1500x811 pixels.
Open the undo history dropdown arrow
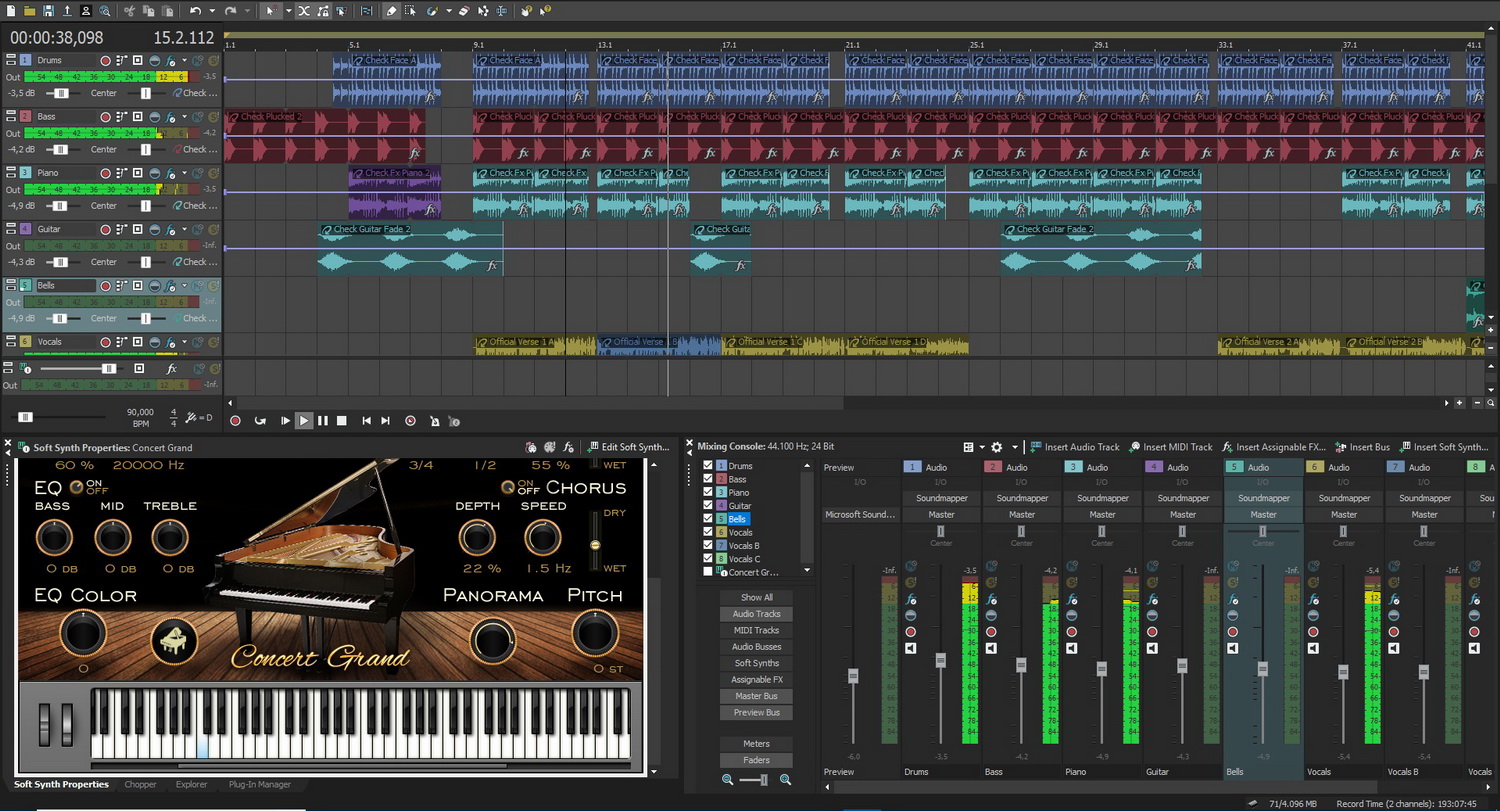tap(211, 11)
